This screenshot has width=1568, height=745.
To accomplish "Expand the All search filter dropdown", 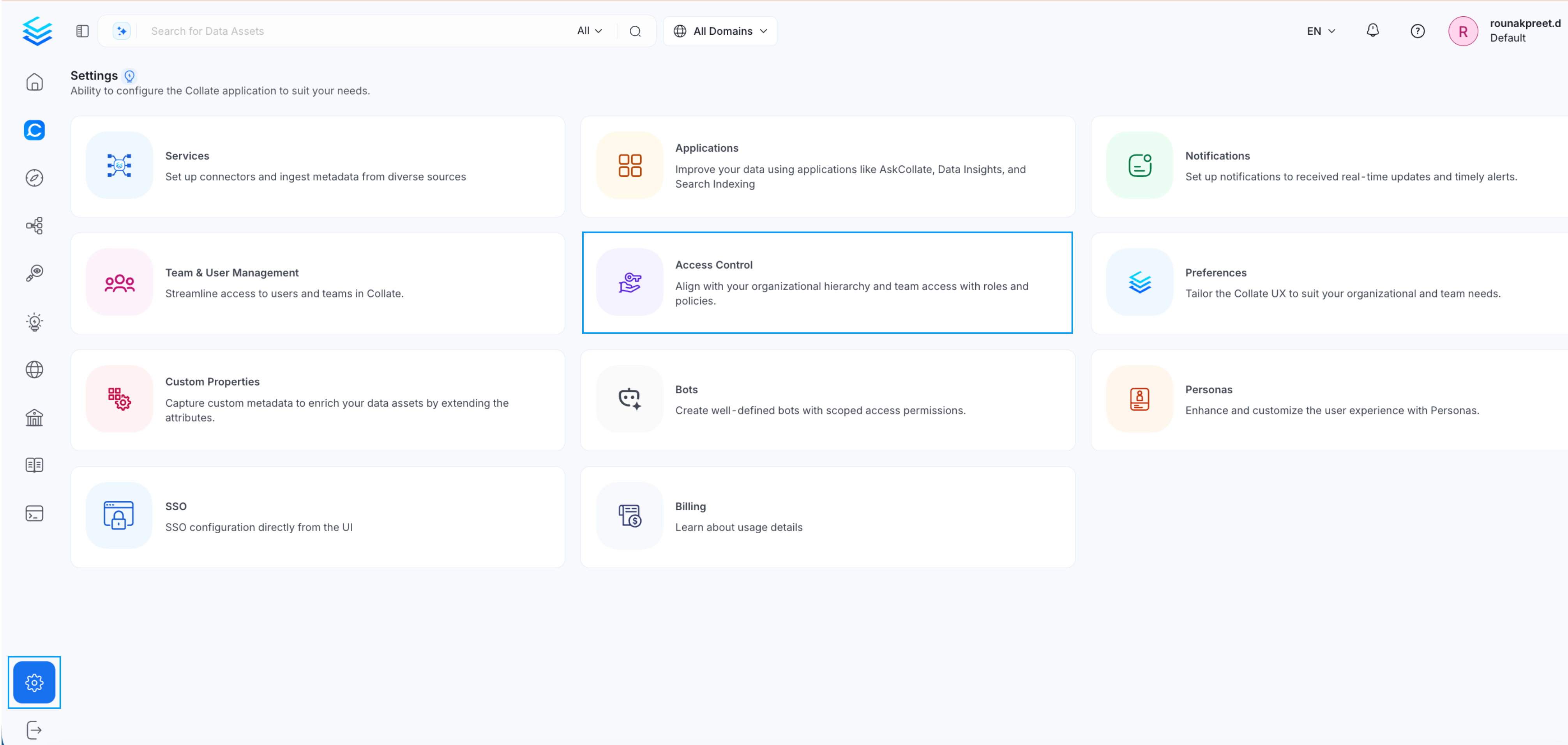I will pyautogui.click(x=589, y=31).
